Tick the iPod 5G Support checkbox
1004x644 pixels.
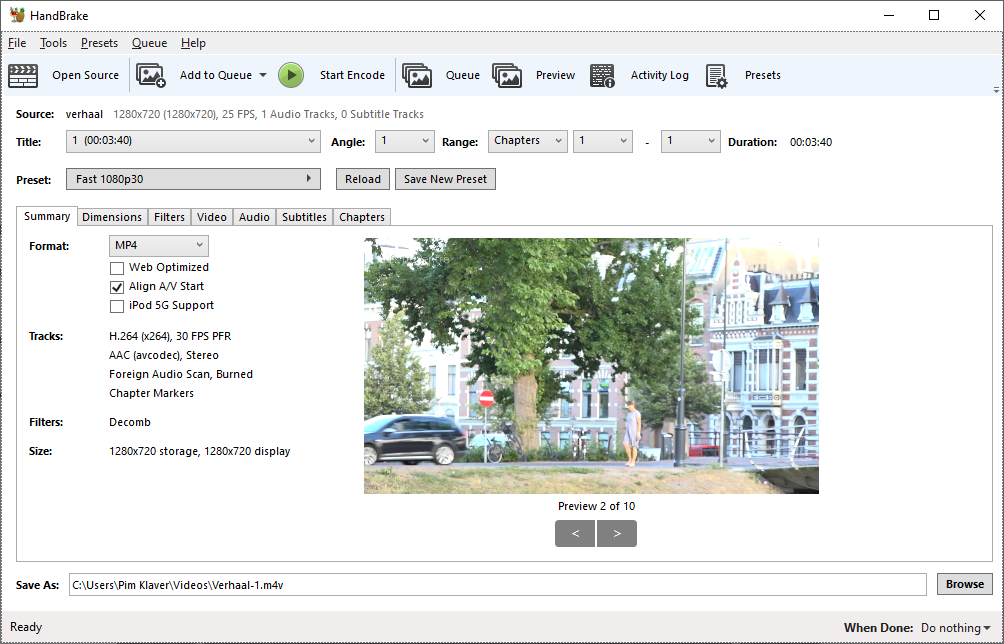[117, 306]
